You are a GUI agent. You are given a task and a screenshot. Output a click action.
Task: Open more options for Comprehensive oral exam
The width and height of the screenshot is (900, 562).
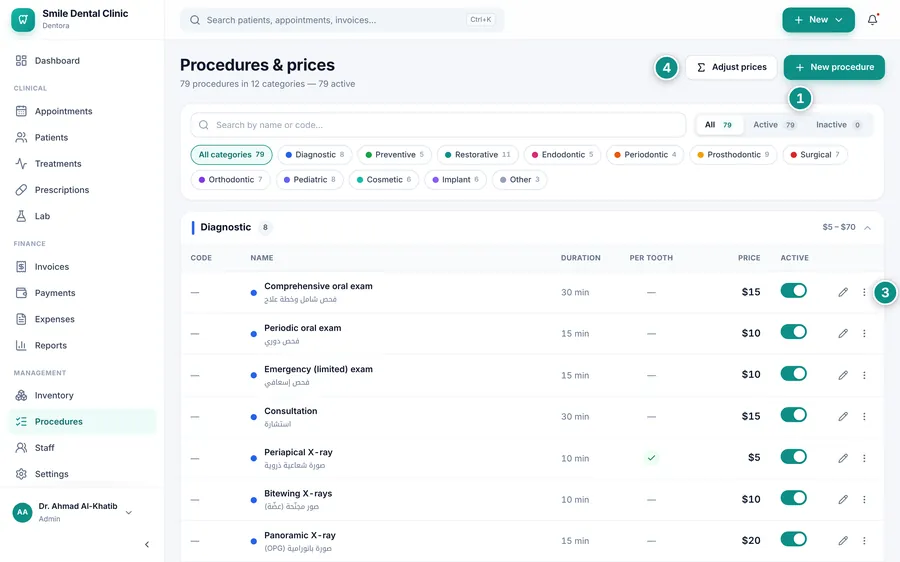pyautogui.click(x=864, y=292)
